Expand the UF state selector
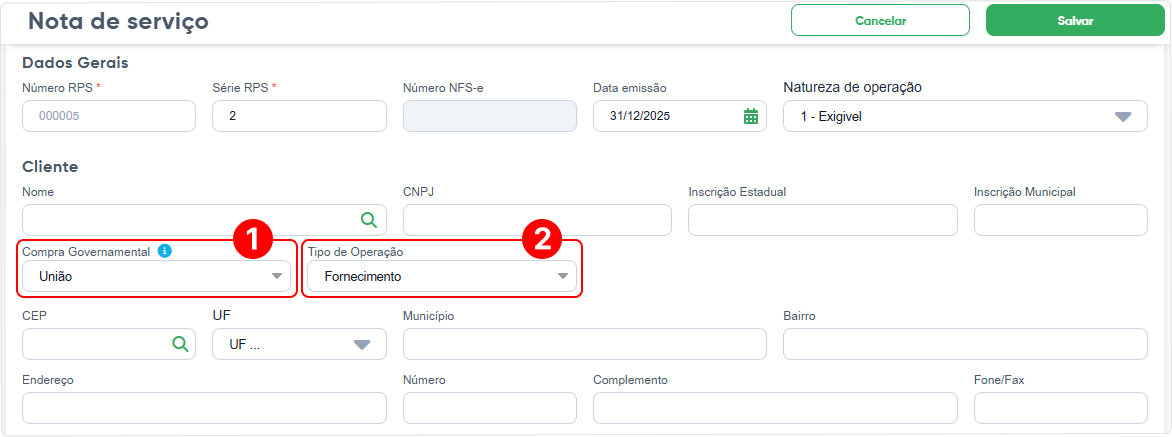The image size is (1172, 437). [x=299, y=344]
